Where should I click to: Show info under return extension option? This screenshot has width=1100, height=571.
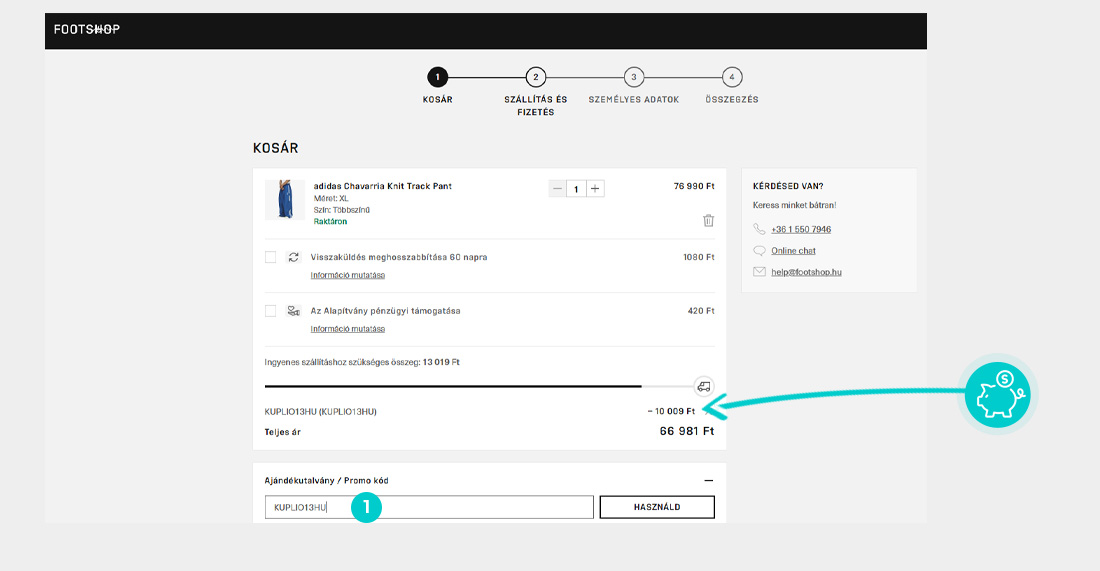point(347,275)
